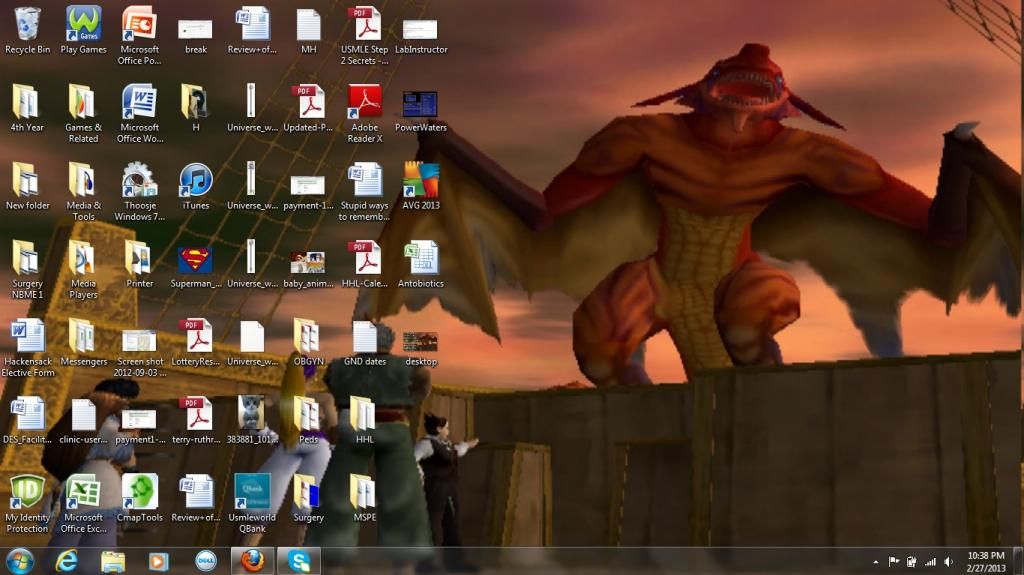Switch to Firefox in the taskbar
The width and height of the screenshot is (1024, 575).
252,561
